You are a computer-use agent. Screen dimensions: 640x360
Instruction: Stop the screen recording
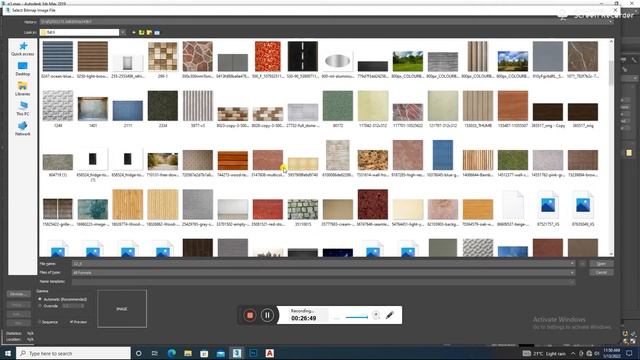pos(250,315)
